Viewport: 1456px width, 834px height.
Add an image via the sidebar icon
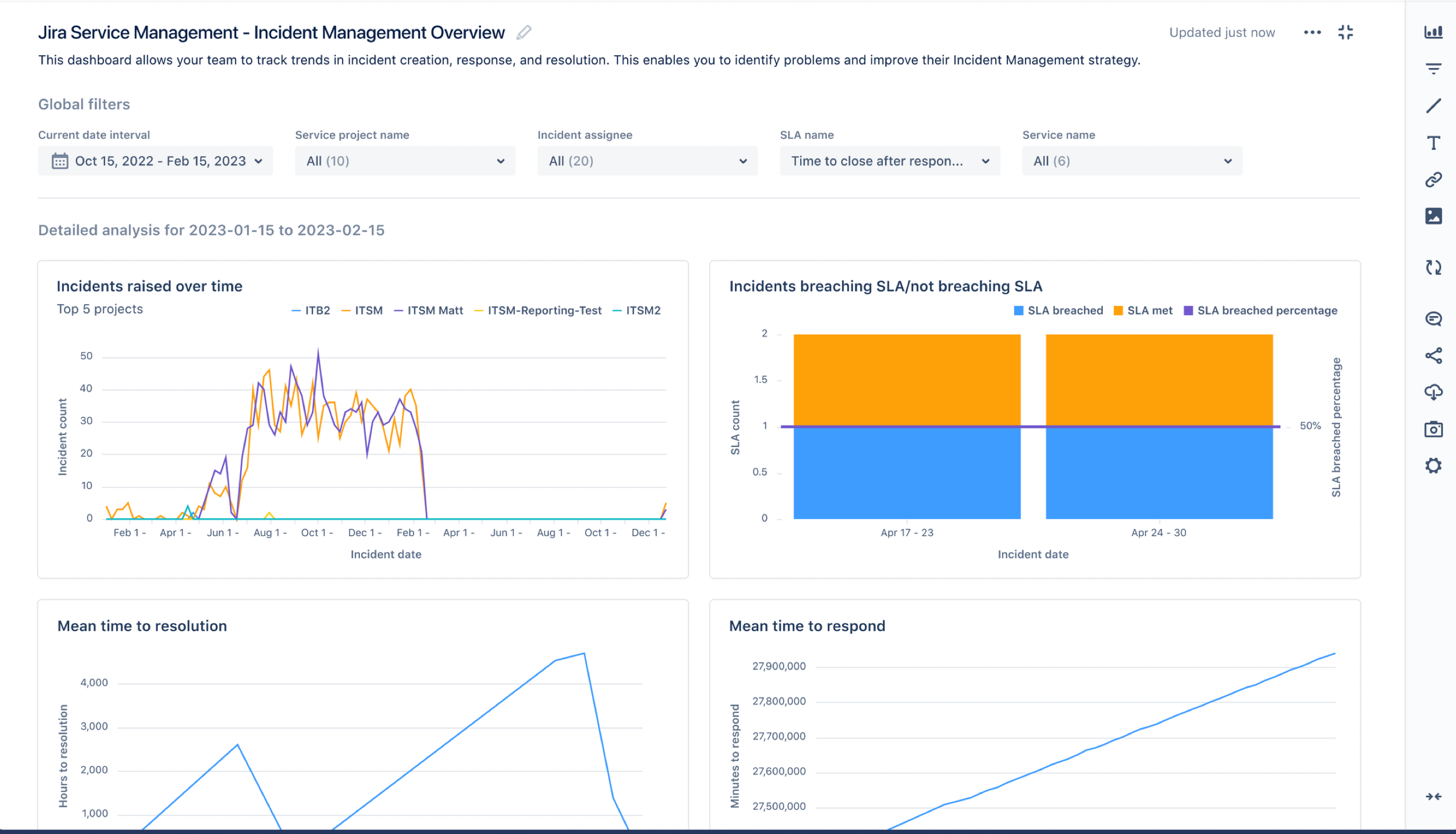click(x=1434, y=216)
